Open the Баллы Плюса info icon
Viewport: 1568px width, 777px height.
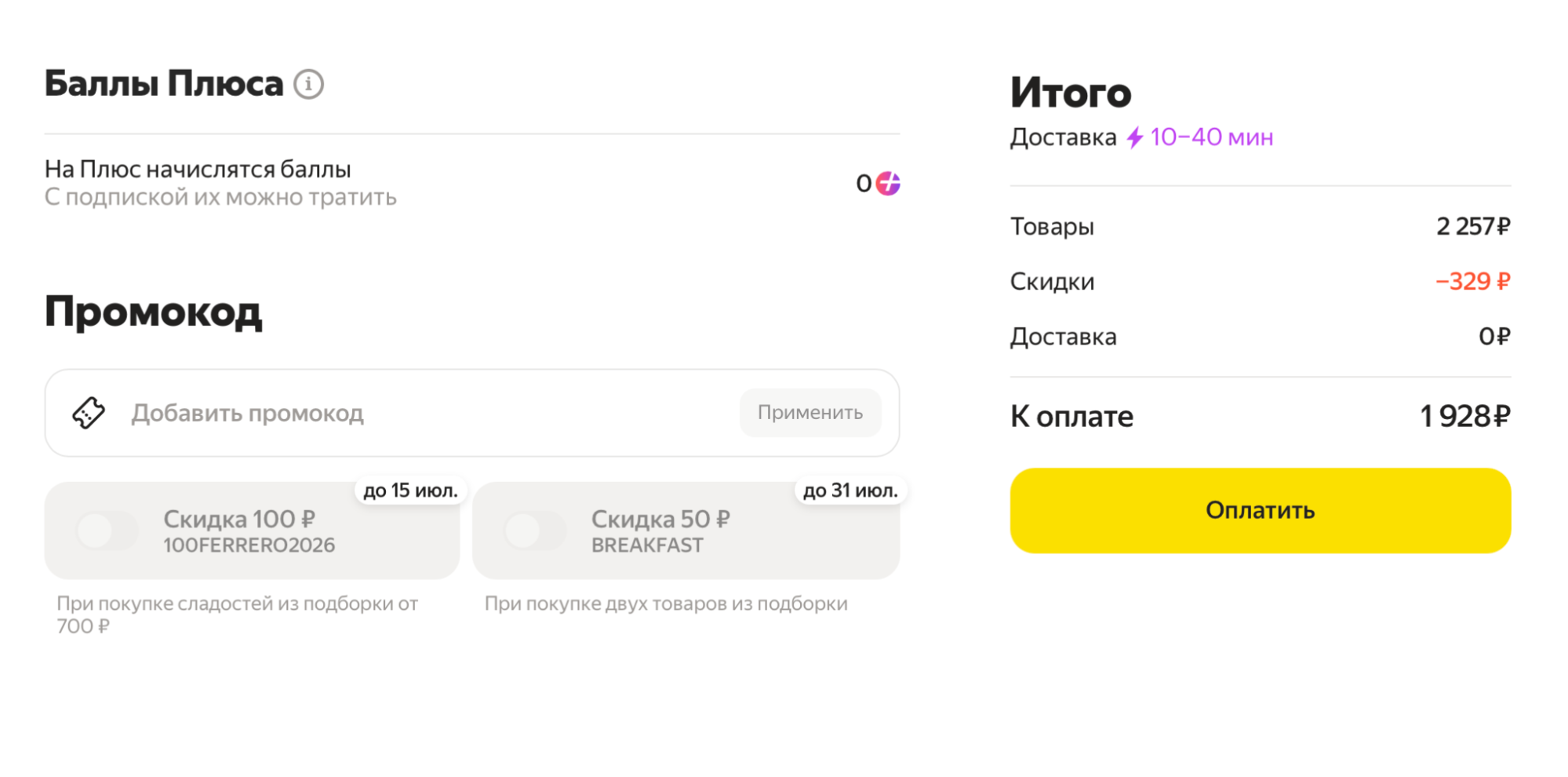coord(308,84)
